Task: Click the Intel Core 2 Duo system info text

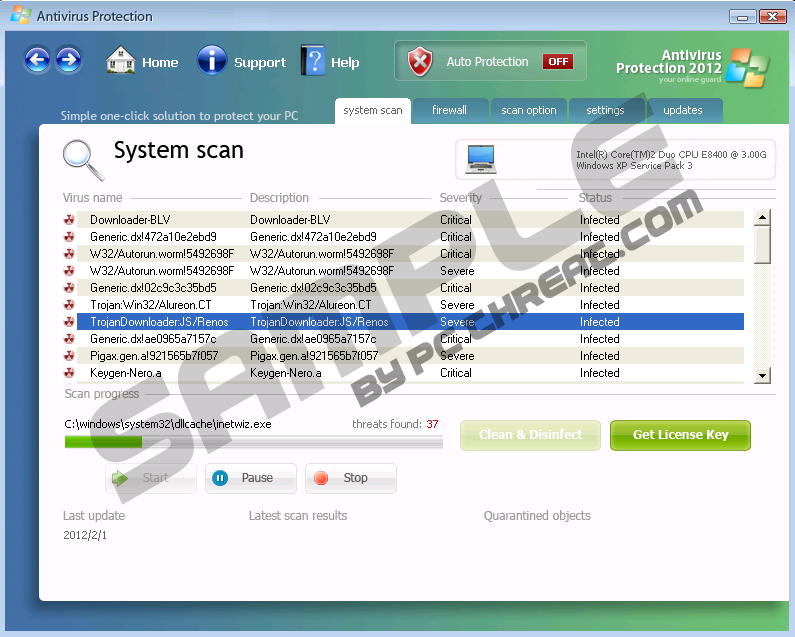Action: pos(671,160)
